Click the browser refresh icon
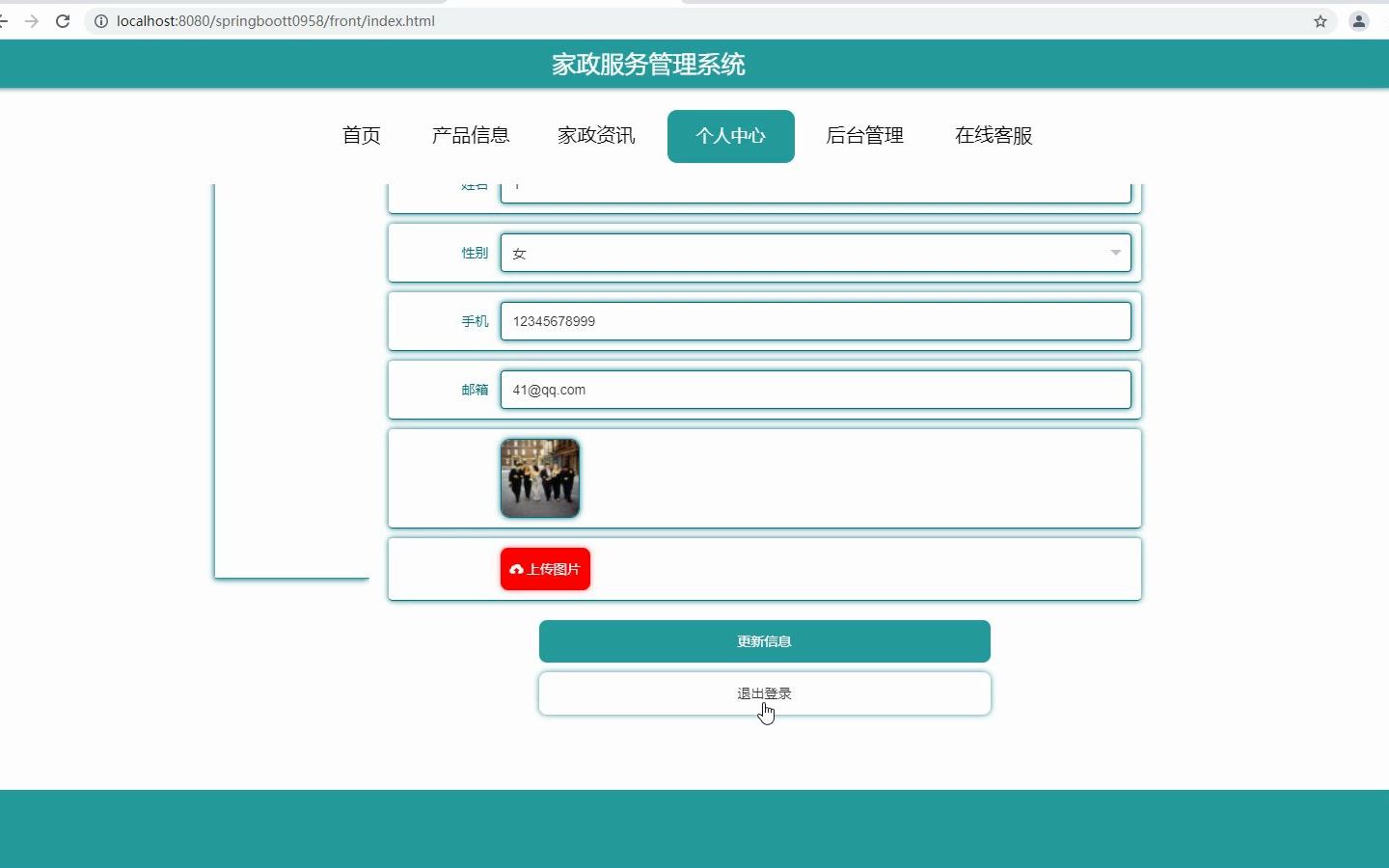This screenshot has width=1389, height=868. click(62, 20)
